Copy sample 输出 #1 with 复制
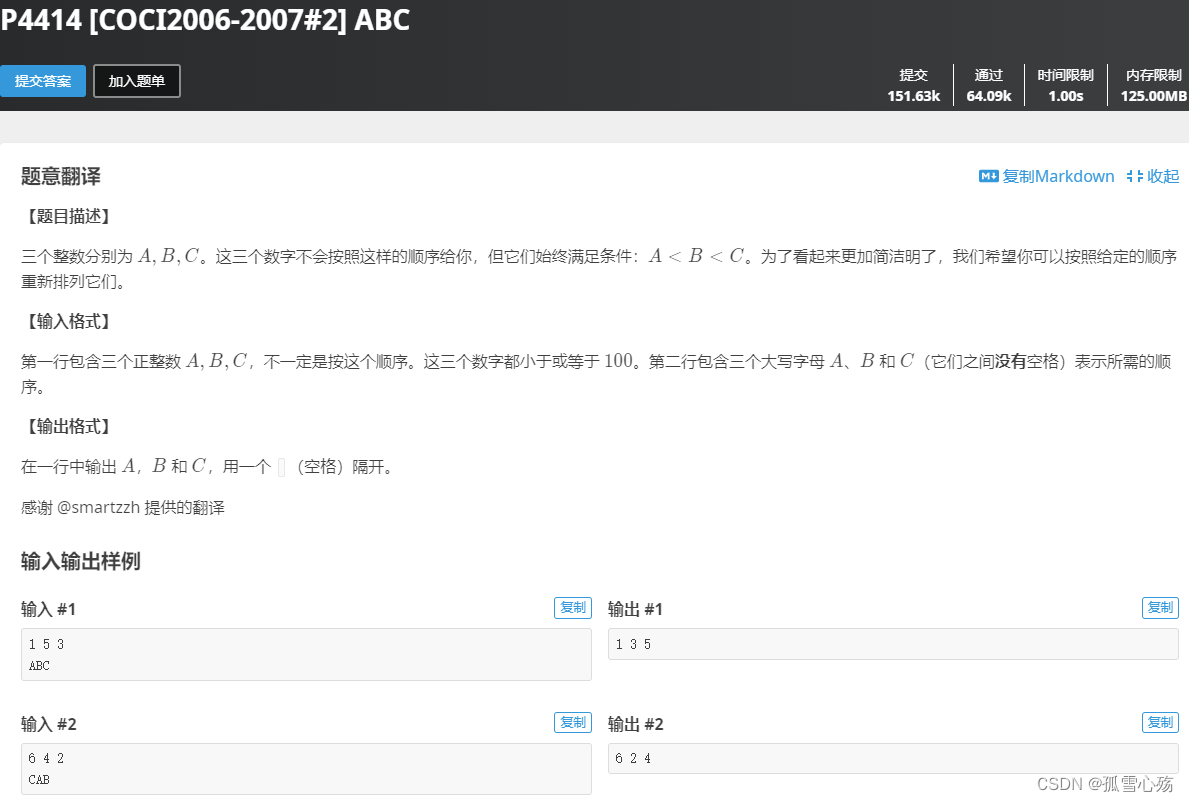 tap(1160, 608)
